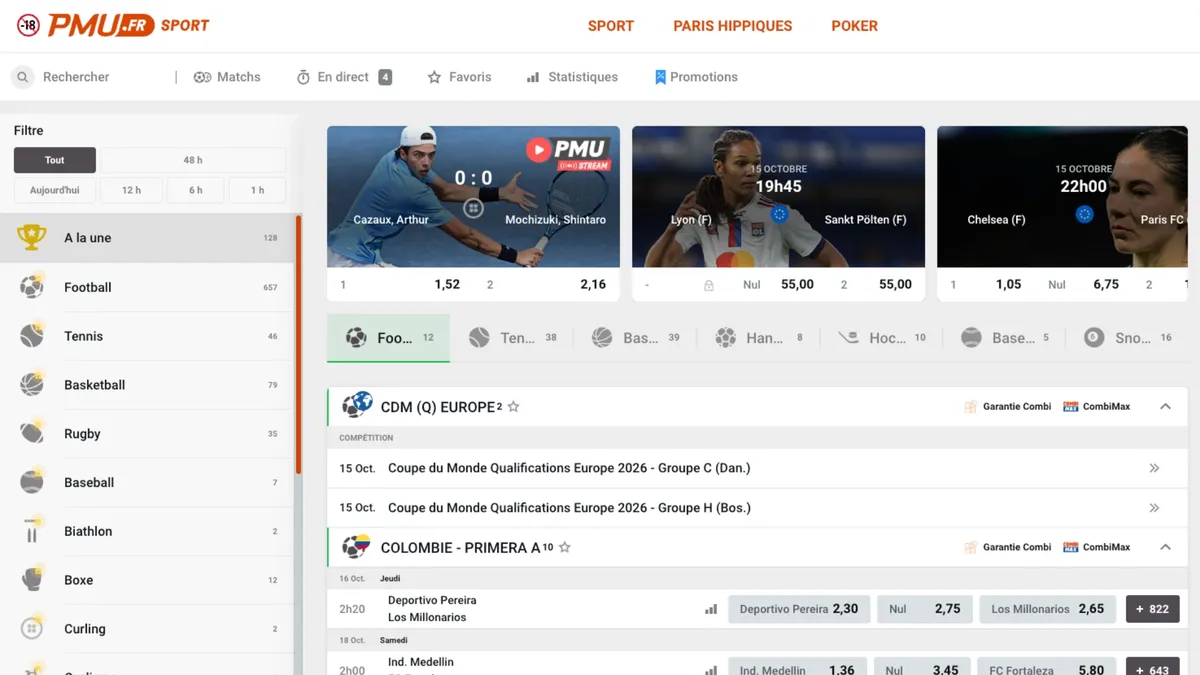The image size is (1200, 675).
Task: Click the Biathlon icon in sidebar
Action: [x=32, y=531]
